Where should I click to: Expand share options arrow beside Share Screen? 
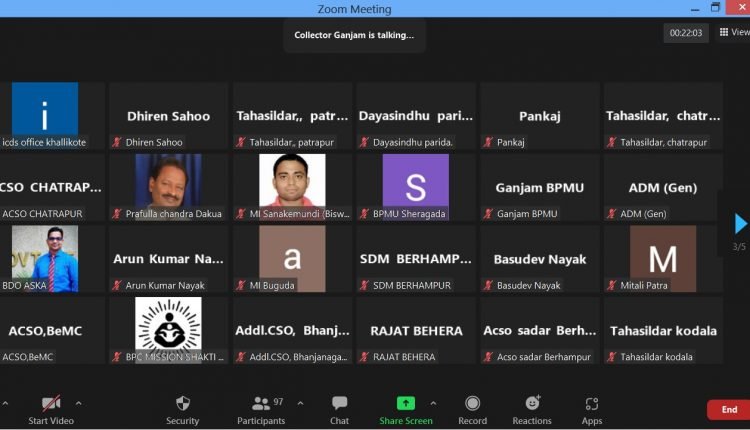tap(433, 403)
